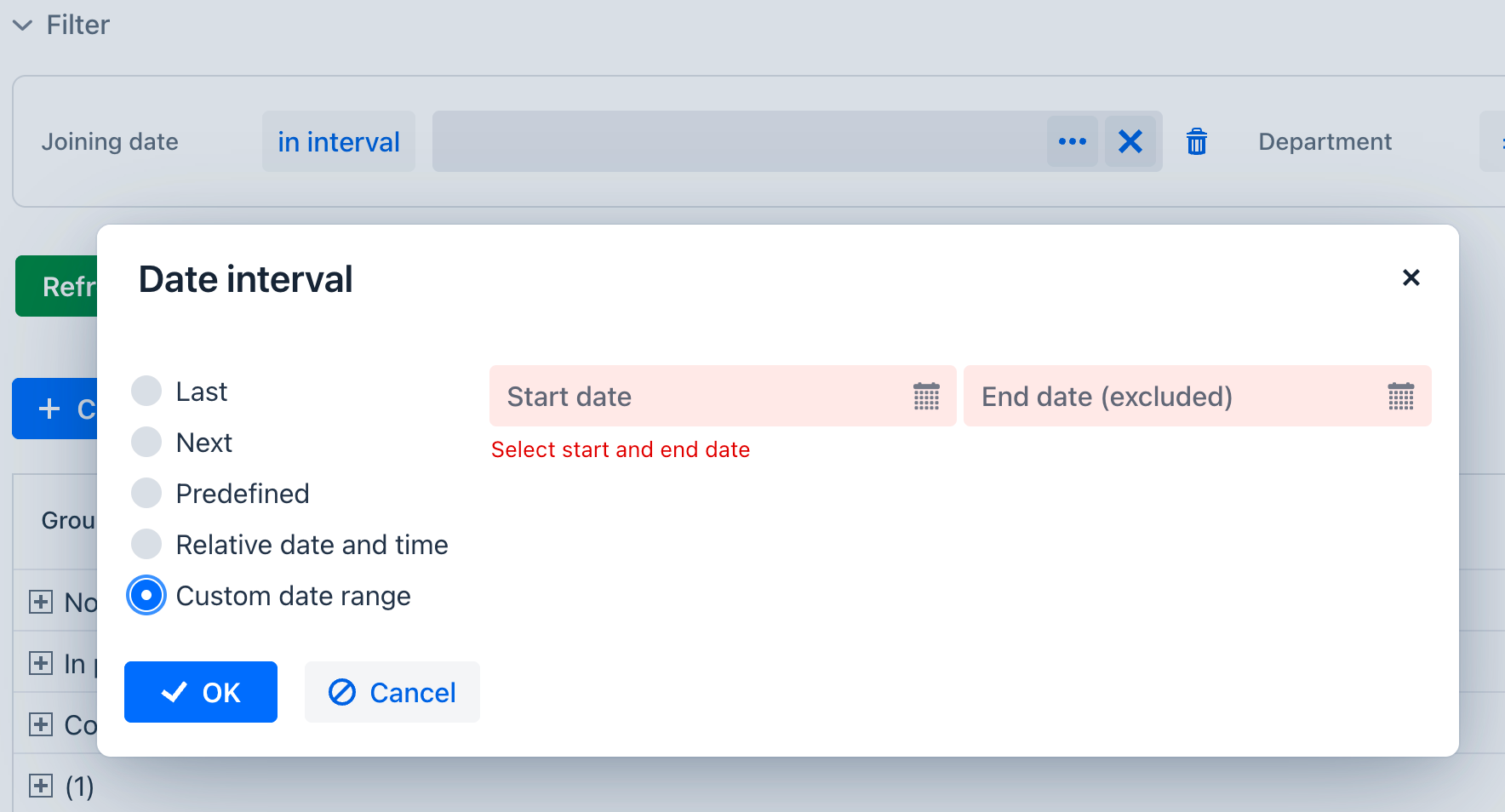Viewport: 1505px width, 812px height.
Task: Select Relative date and time option
Action: tap(146, 545)
